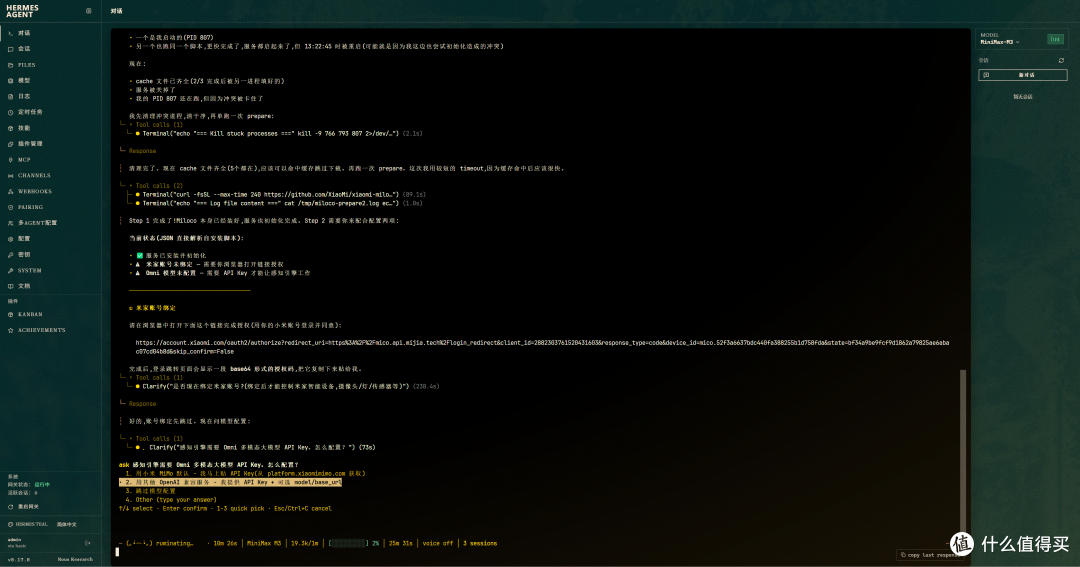This screenshot has height=567, width=1080.
Task: Open the MiniMax-M3 model dropdown
Action: point(999,42)
